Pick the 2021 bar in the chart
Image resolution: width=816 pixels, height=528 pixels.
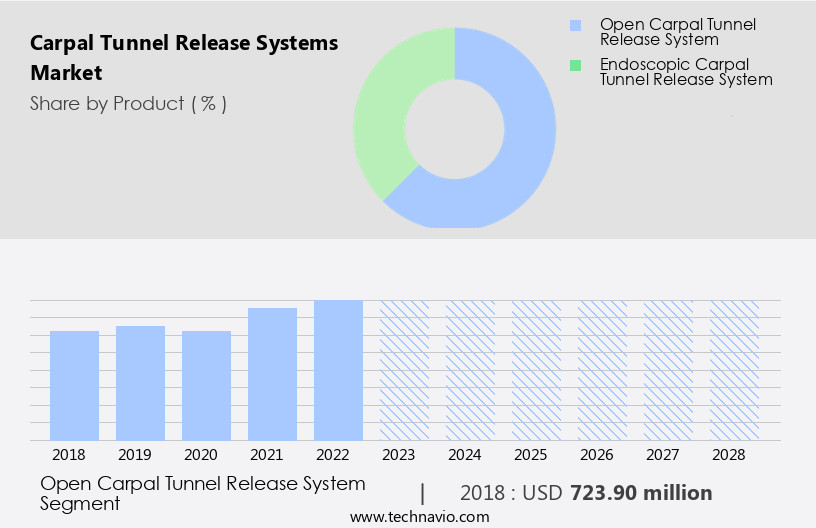(273, 374)
